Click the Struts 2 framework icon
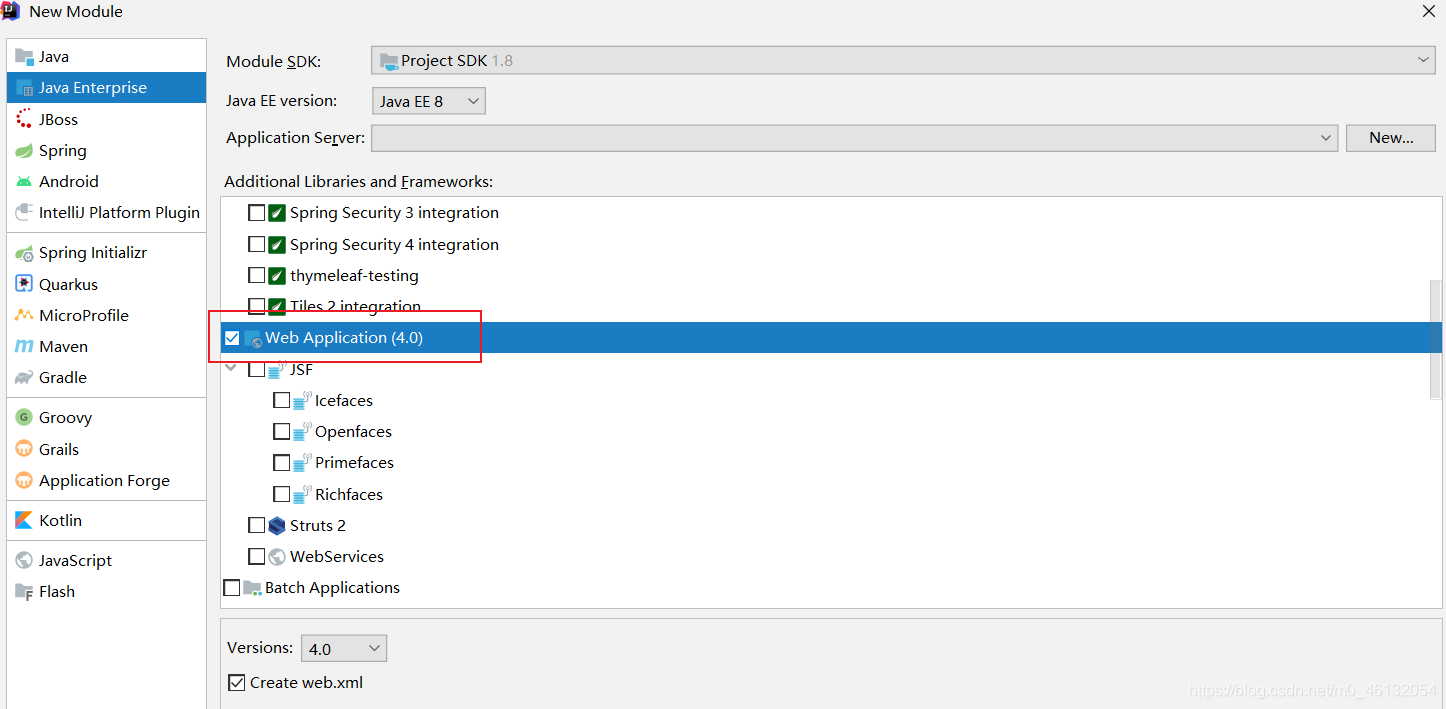The width and height of the screenshot is (1446, 709). click(277, 525)
